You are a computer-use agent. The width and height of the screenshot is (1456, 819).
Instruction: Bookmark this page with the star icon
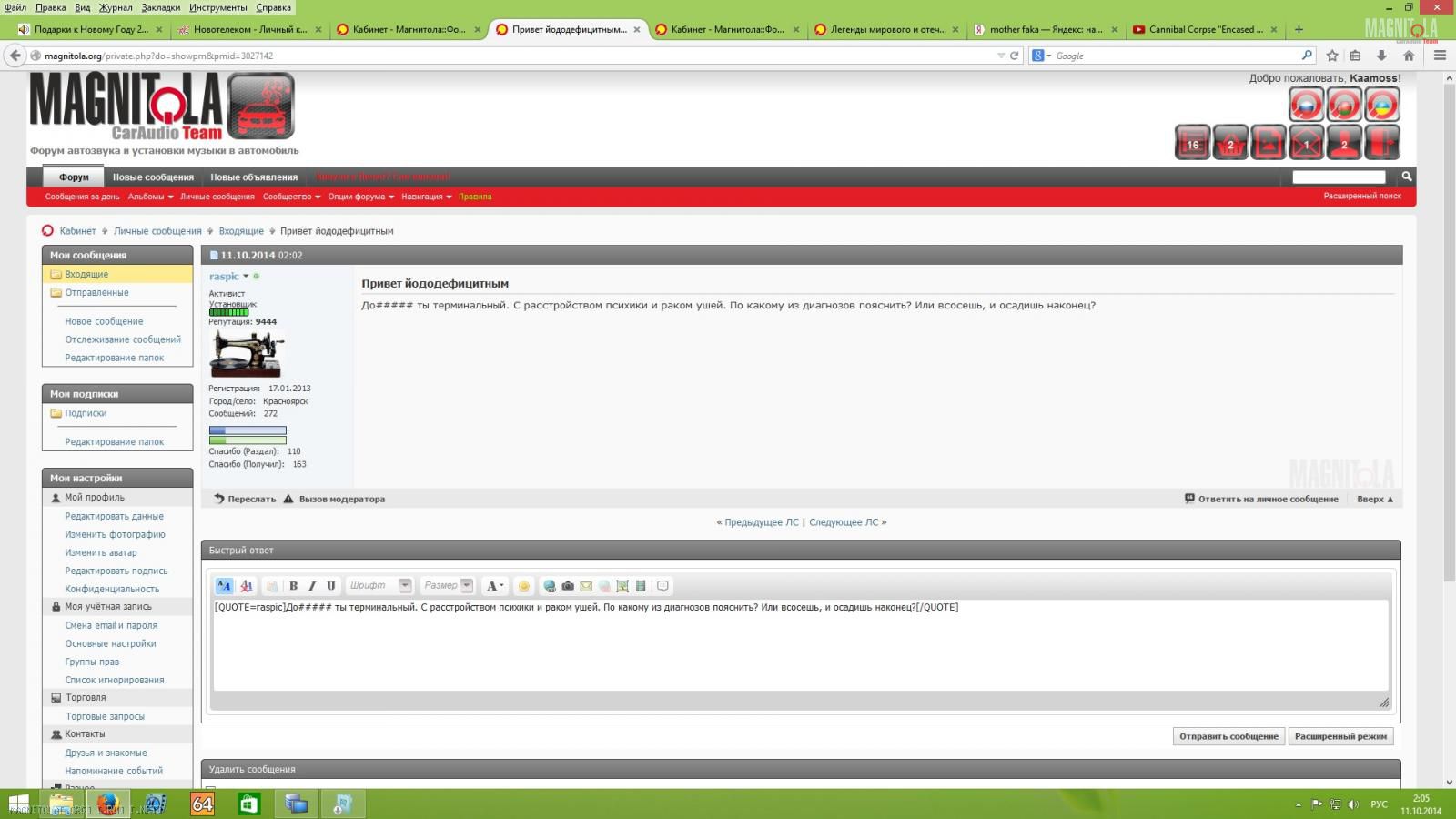coord(1332,56)
